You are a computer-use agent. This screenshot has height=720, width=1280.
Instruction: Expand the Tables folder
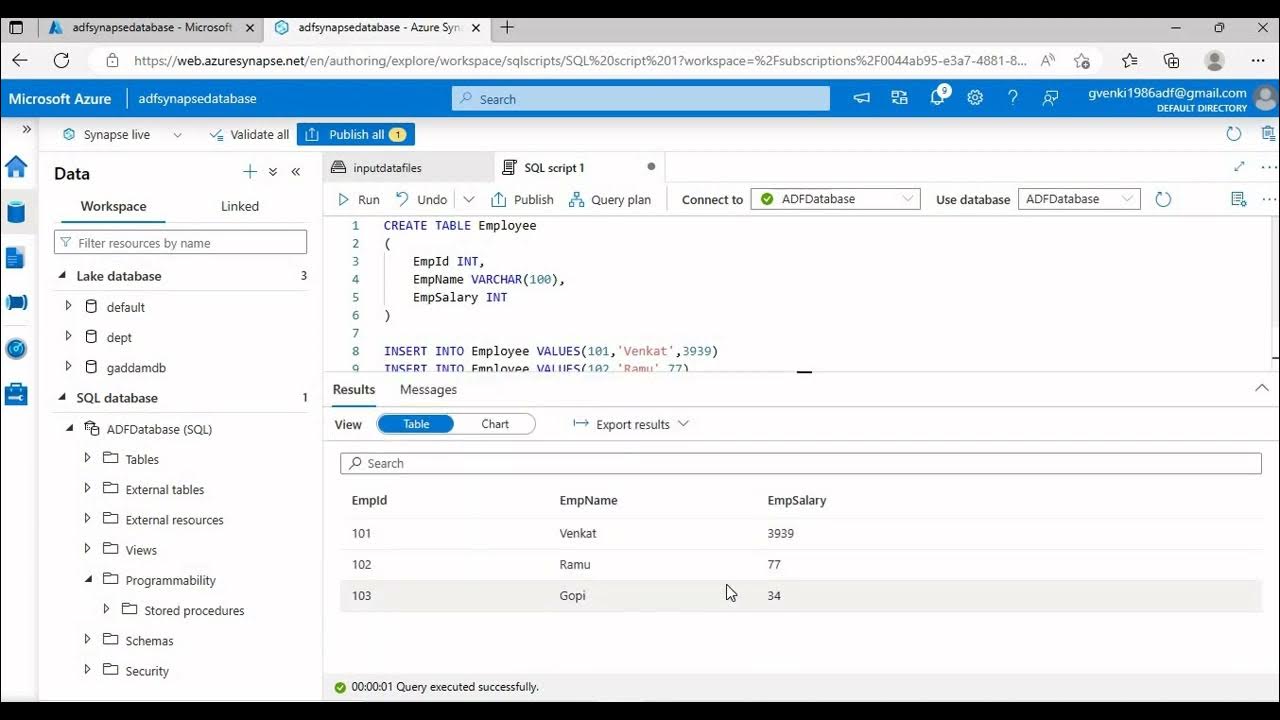pos(87,459)
